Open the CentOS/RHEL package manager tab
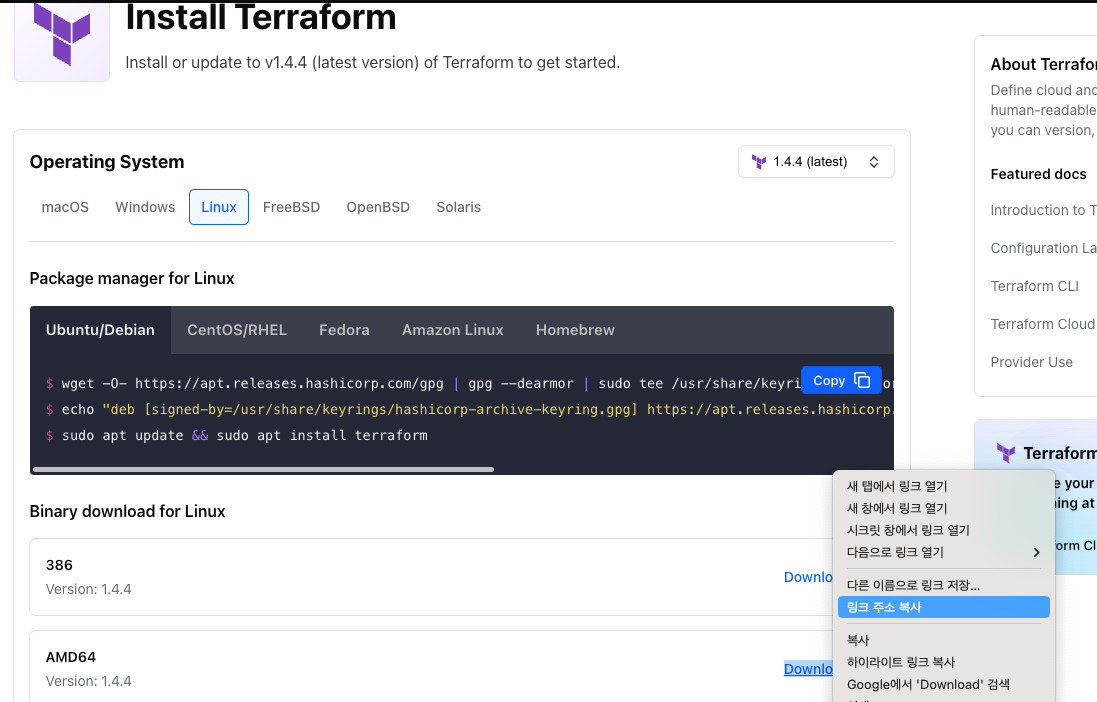The width and height of the screenshot is (1097, 702). (x=236, y=330)
